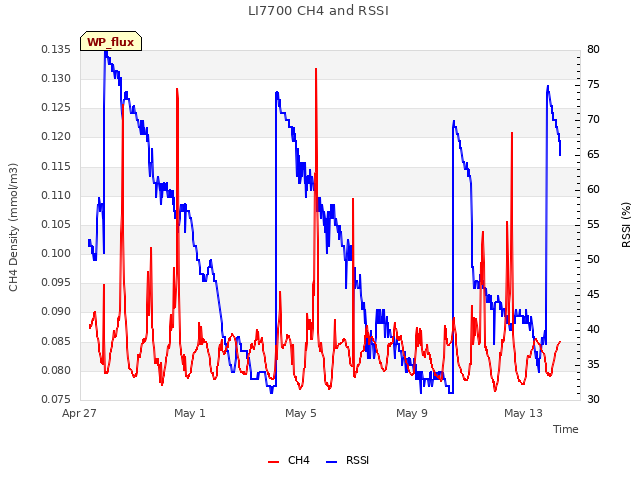The width and height of the screenshot is (640, 480).
Task: Click the 0.105 left axis value
Action: pyautogui.click(x=56, y=224)
